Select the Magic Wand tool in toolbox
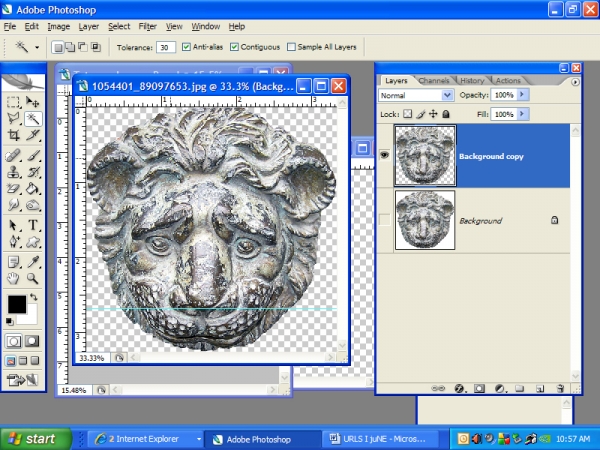 pos(33,119)
